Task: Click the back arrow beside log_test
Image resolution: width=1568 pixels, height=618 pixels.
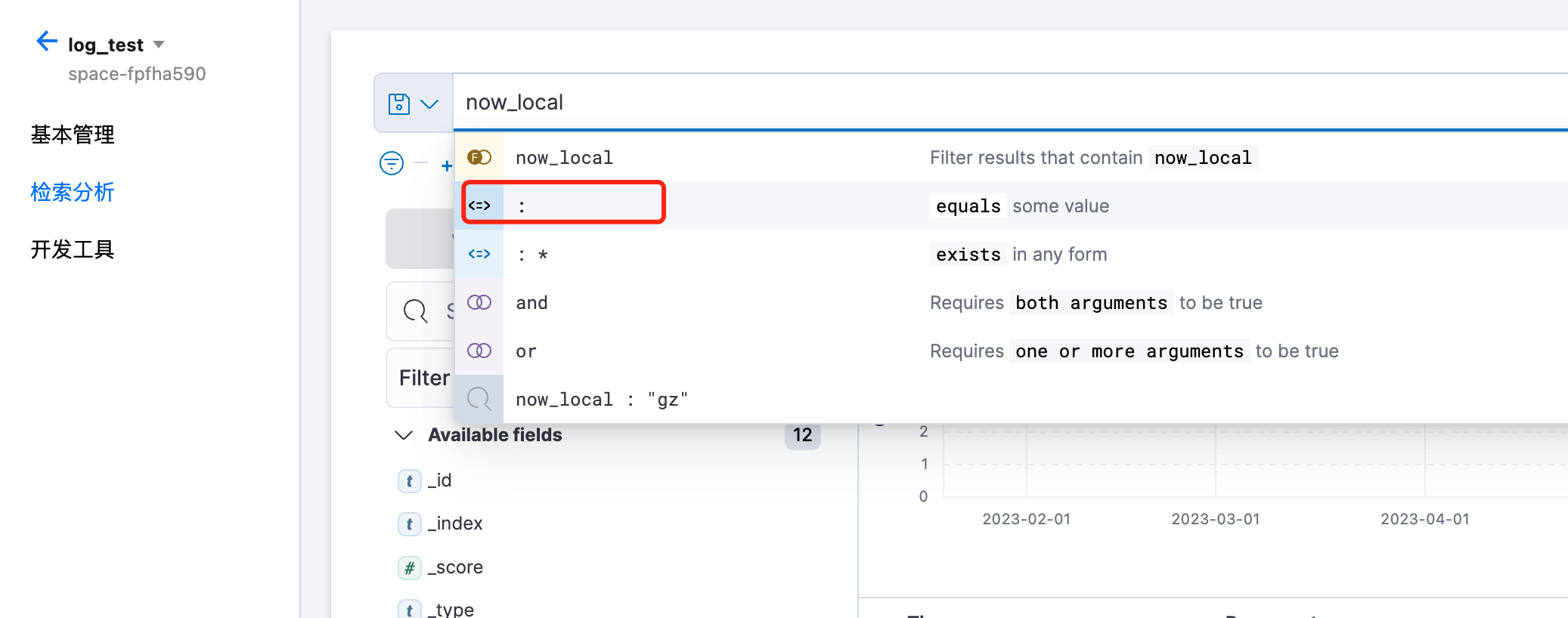Action: (x=47, y=42)
